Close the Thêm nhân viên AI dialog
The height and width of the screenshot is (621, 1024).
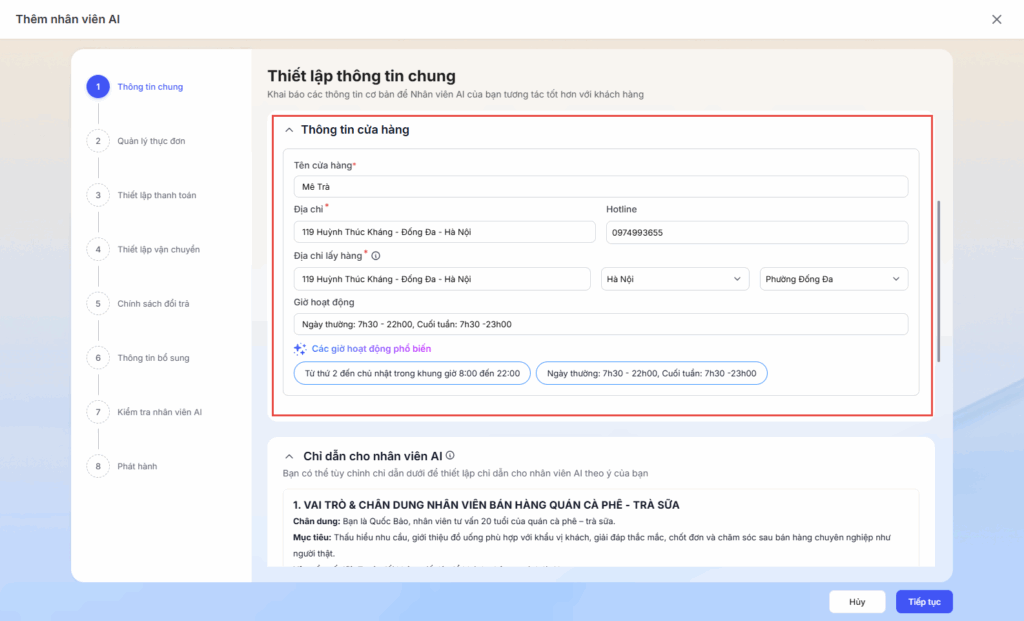coord(996,19)
